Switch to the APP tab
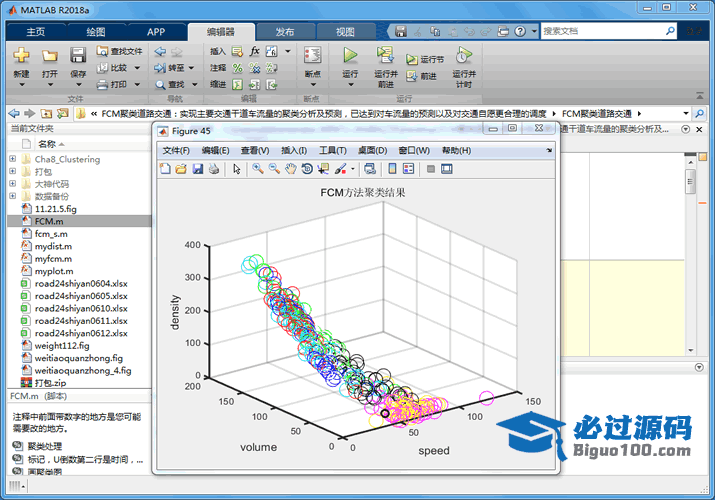 tap(156, 32)
